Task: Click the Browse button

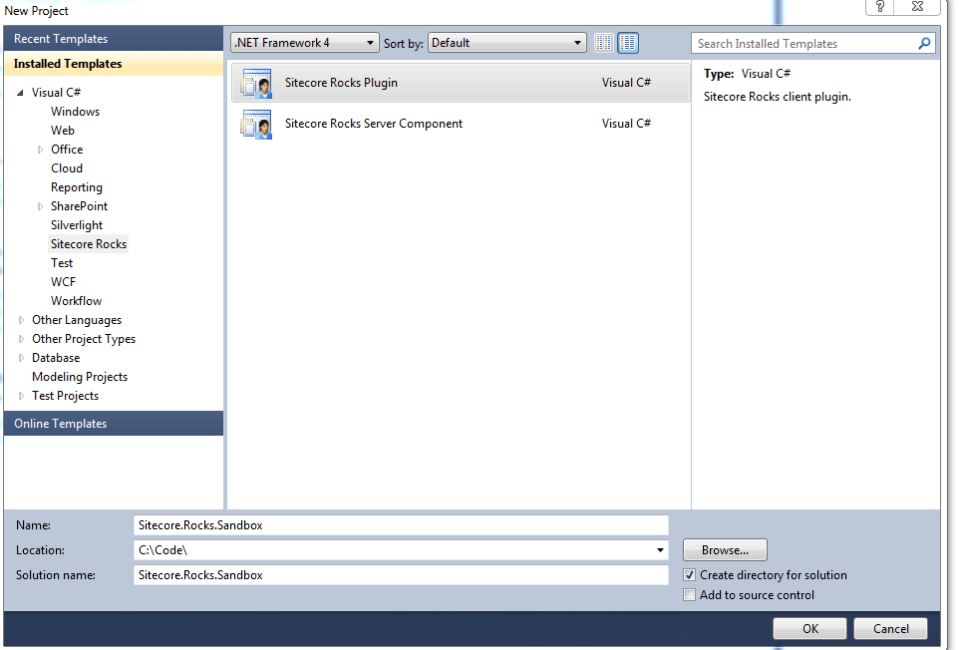Action: point(723,549)
